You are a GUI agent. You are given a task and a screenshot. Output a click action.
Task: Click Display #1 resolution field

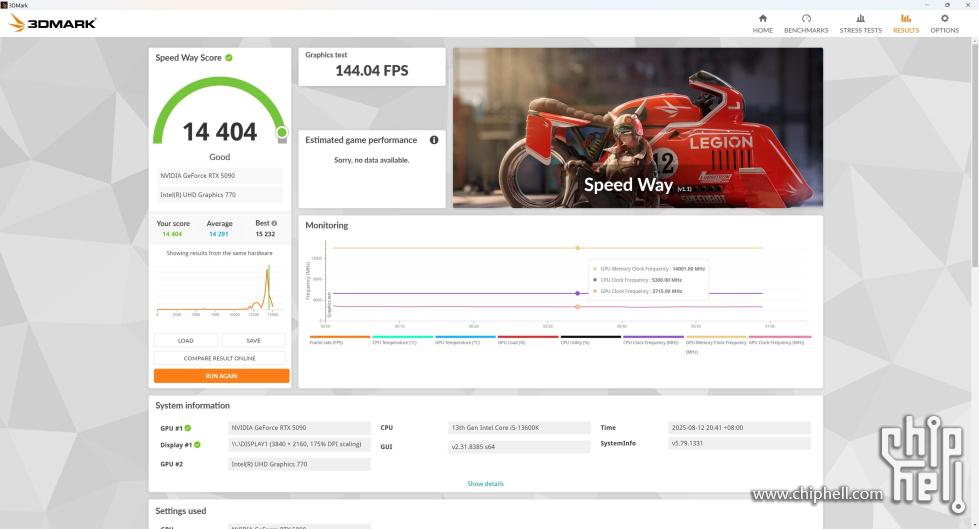pyautogui.click(x=299, y=444)
